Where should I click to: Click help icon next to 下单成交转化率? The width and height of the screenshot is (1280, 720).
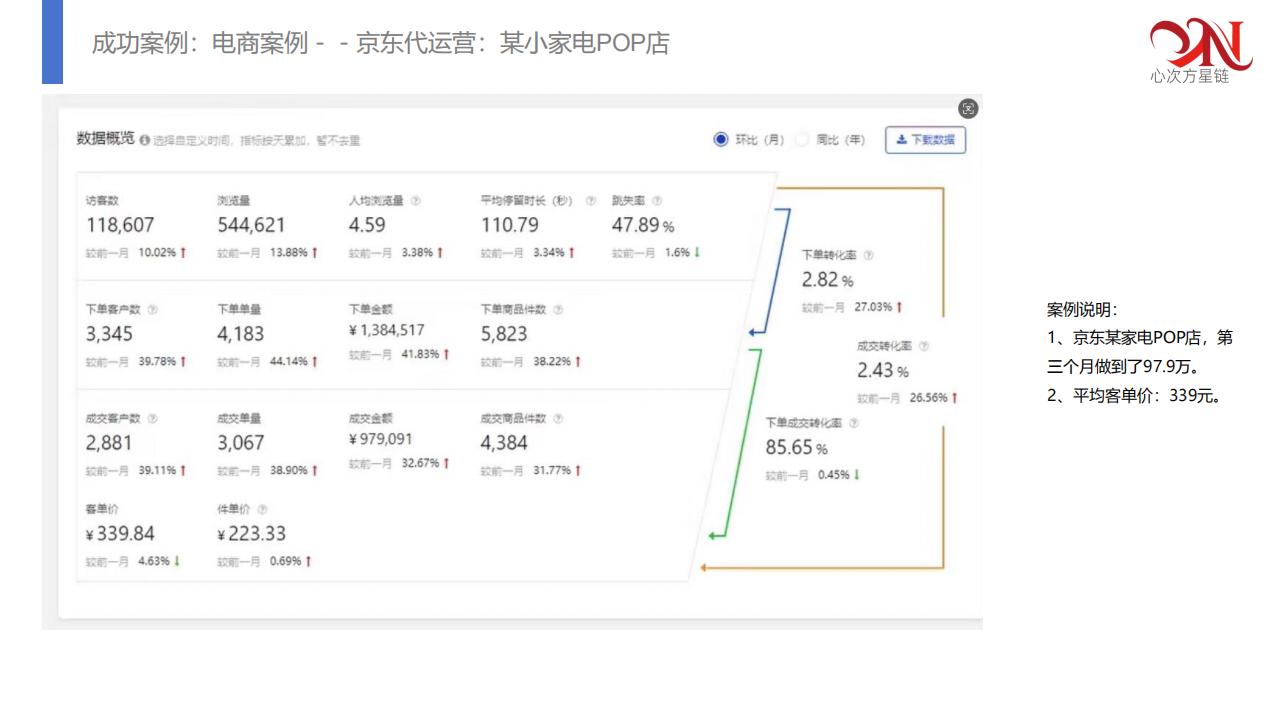pyautogui.click(x=853, y=423)
